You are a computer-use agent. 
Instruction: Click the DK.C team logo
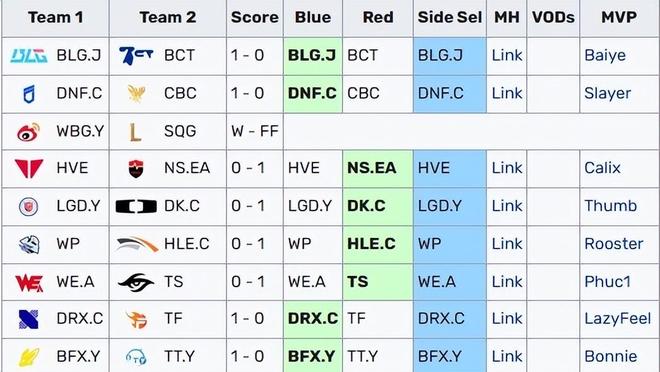[x=136, y=206]
